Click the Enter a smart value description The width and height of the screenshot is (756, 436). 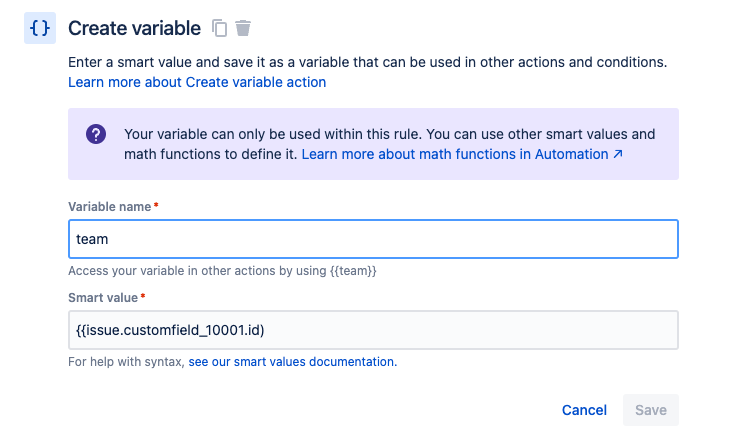tap(367, 62)
